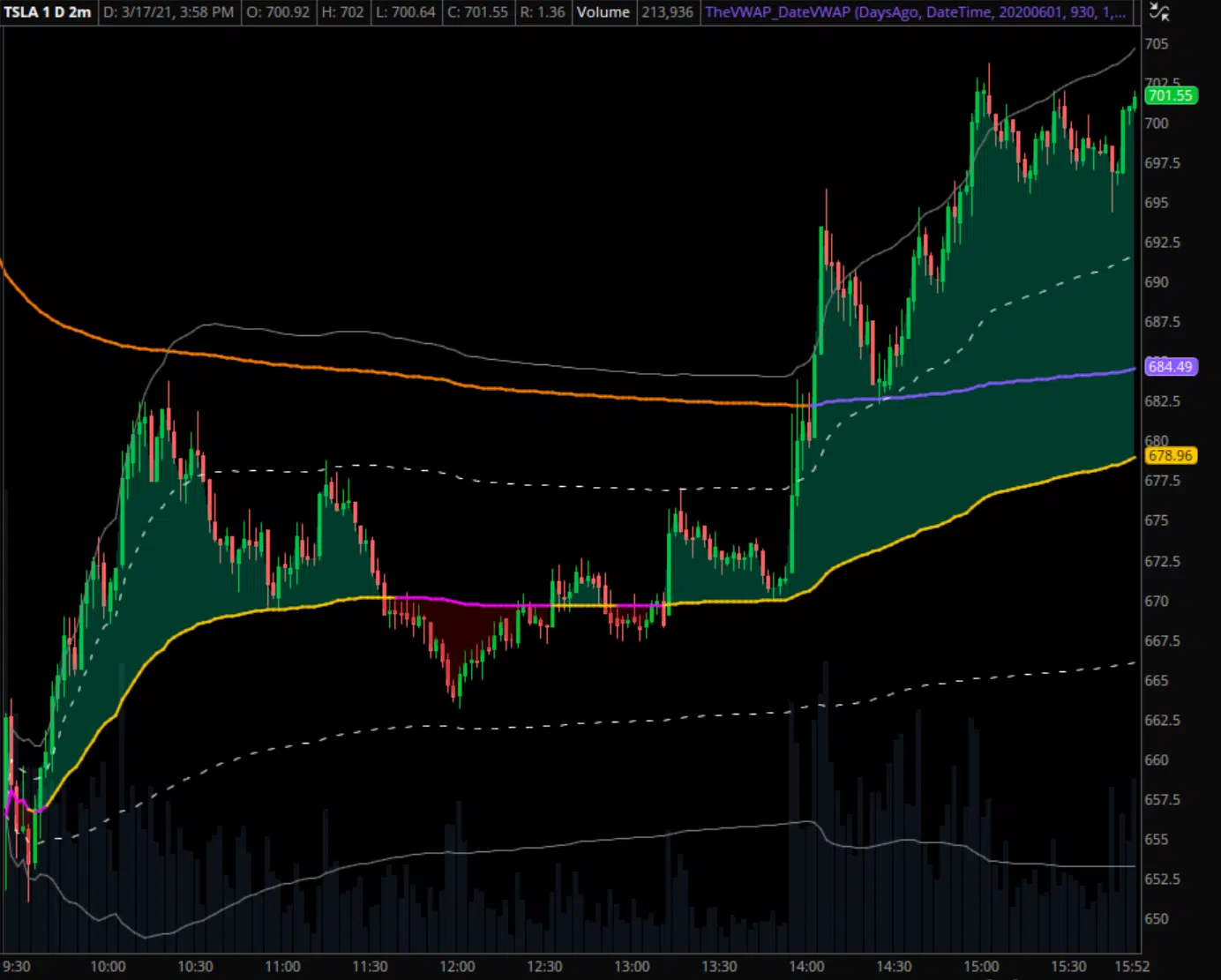Click the range value R: 1.36
The height and width of the screenshot is (980, 1221).
[543, 12]
